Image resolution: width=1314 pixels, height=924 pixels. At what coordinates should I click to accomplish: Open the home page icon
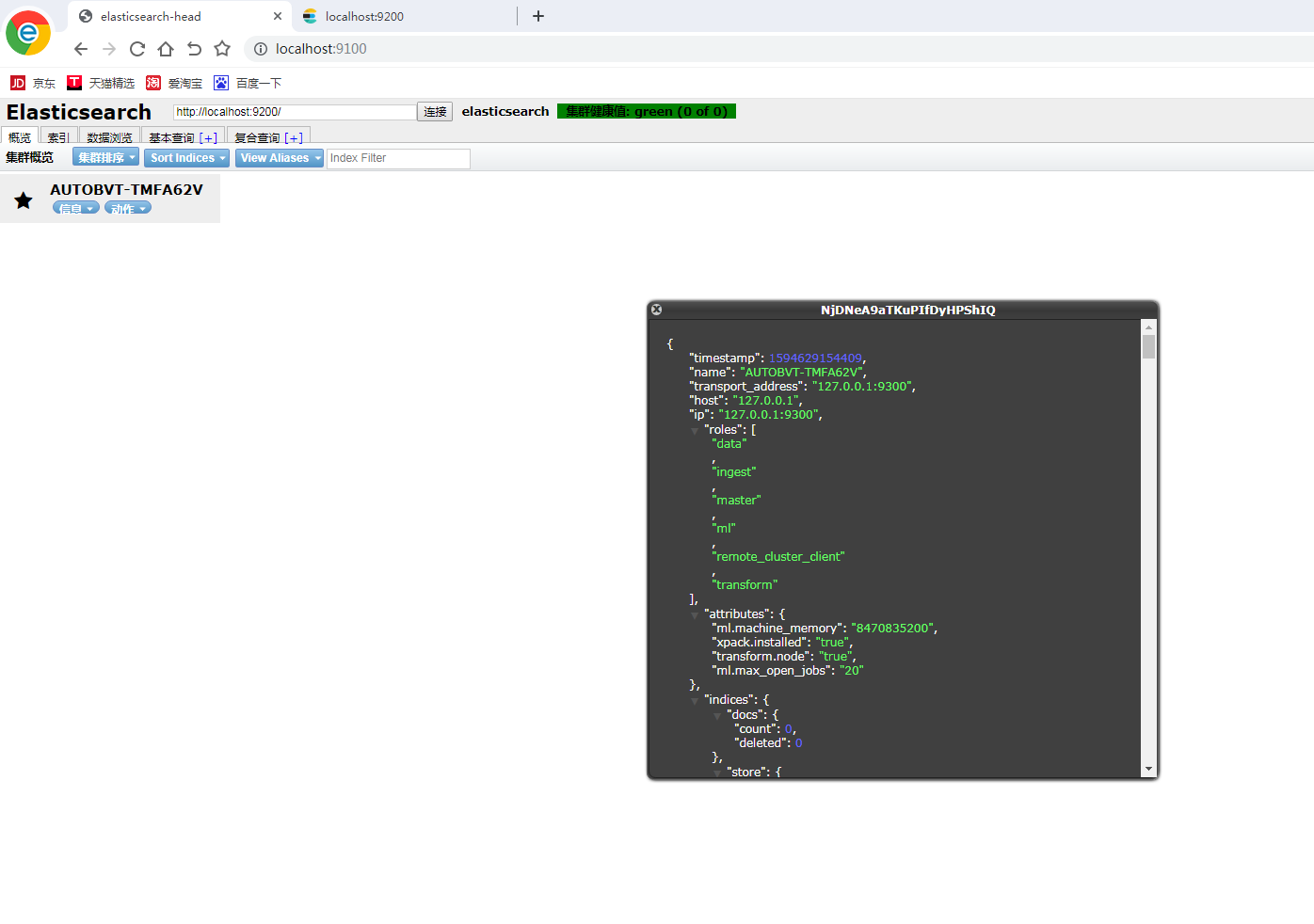(x=166, y=49)
